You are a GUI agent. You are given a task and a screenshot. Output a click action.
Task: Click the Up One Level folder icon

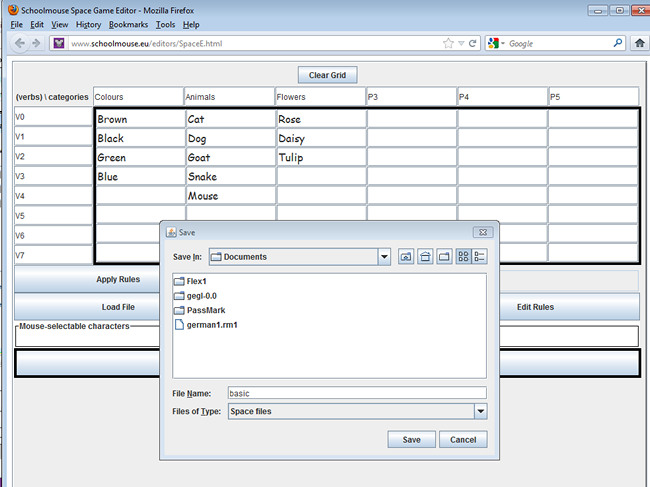[x=406, y=257]
